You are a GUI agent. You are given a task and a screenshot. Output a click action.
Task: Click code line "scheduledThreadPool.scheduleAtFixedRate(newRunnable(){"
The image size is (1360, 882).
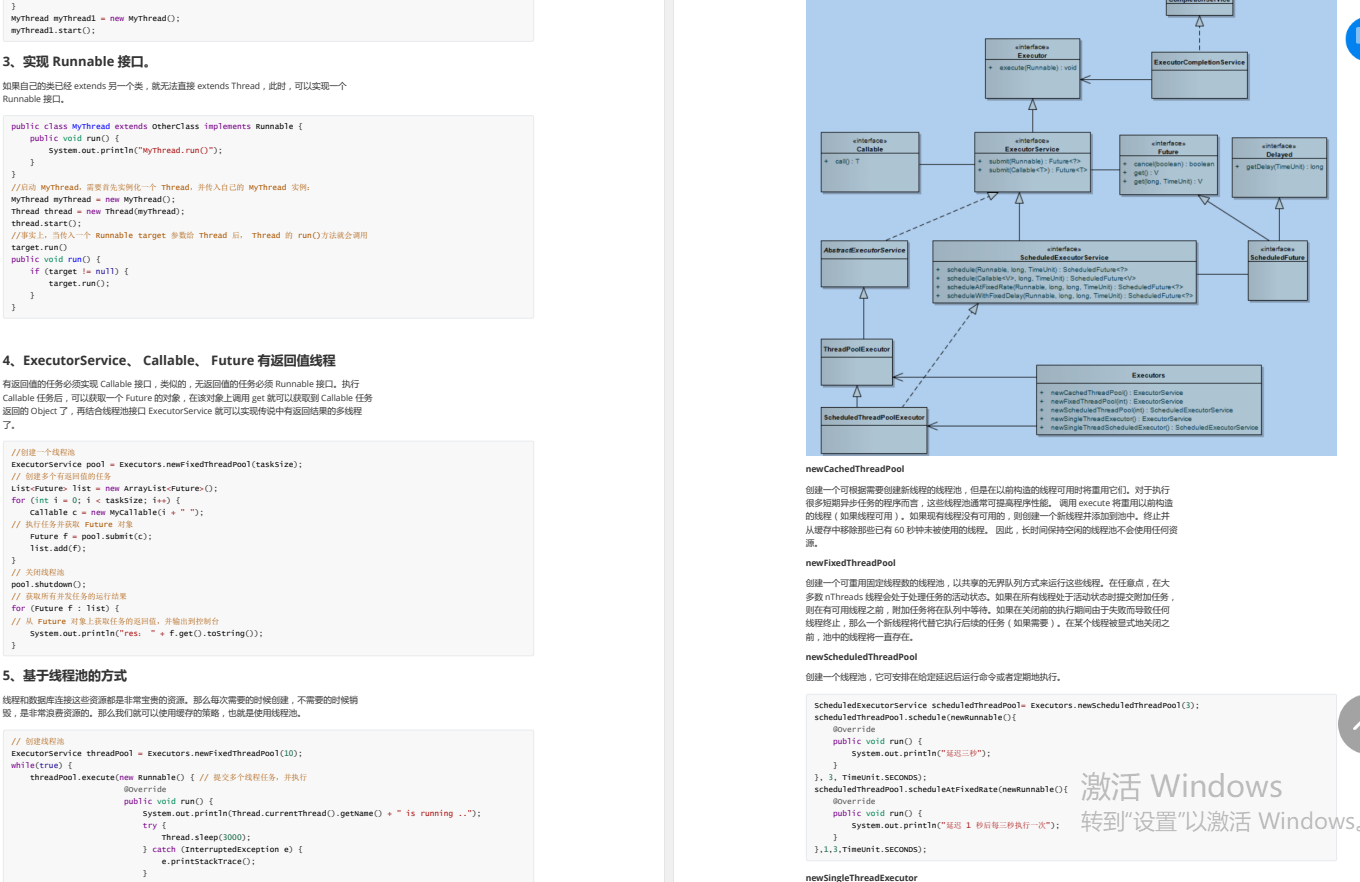(x=941, y=789)
